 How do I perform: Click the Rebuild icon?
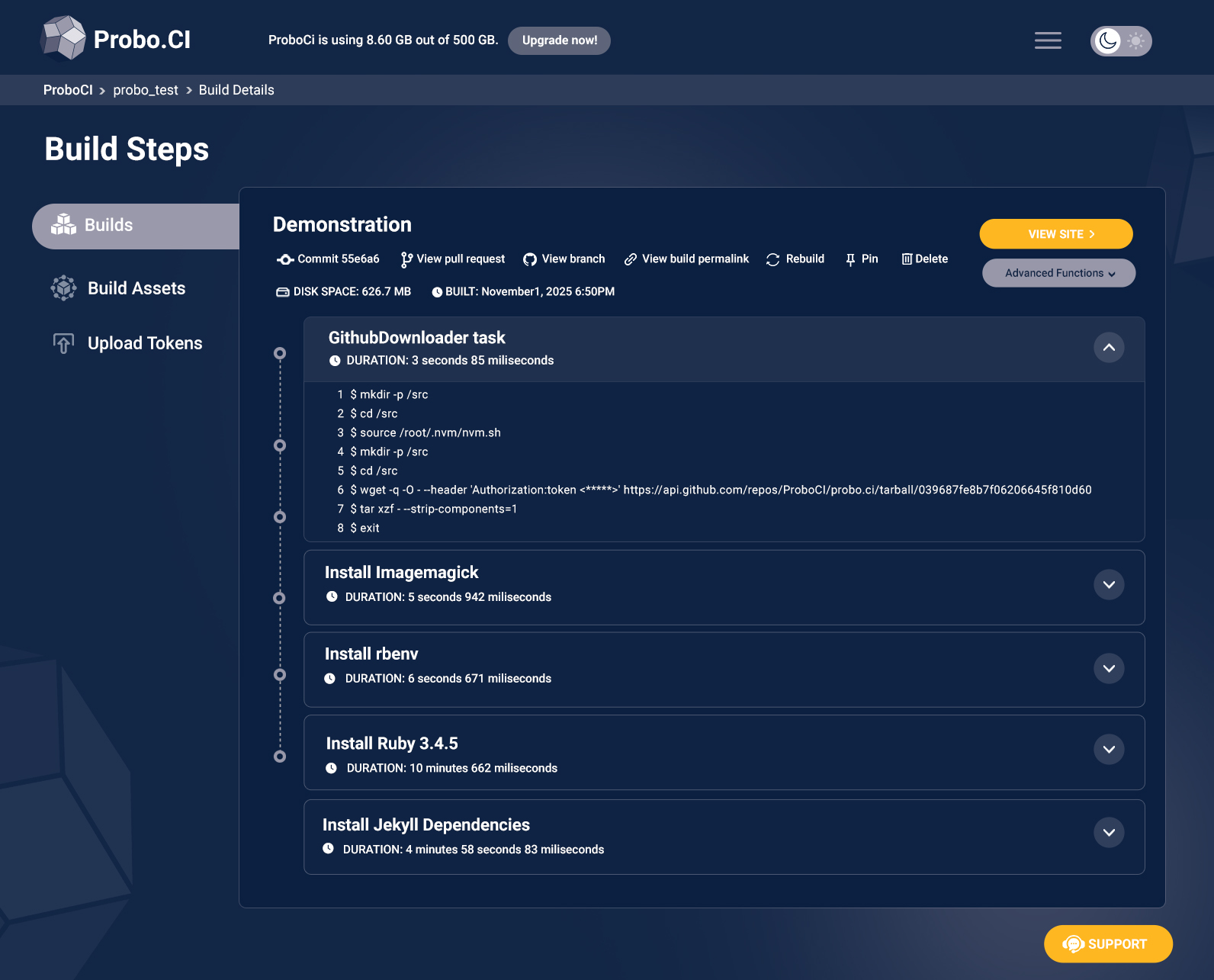click(772, 259)
